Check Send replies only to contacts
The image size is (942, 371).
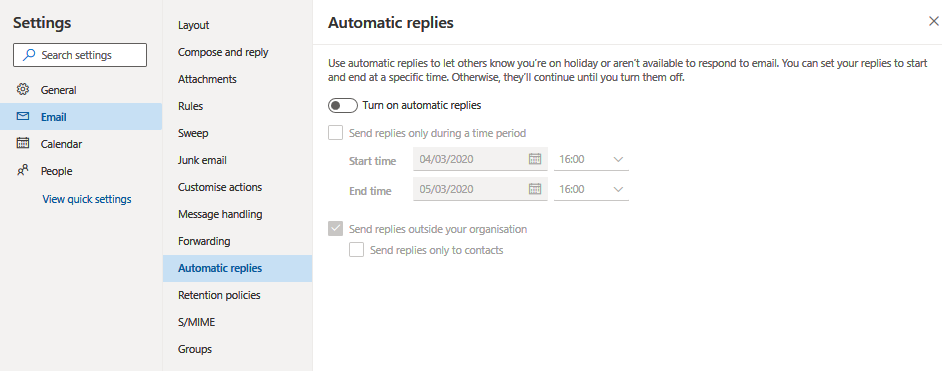click(357, 250)
